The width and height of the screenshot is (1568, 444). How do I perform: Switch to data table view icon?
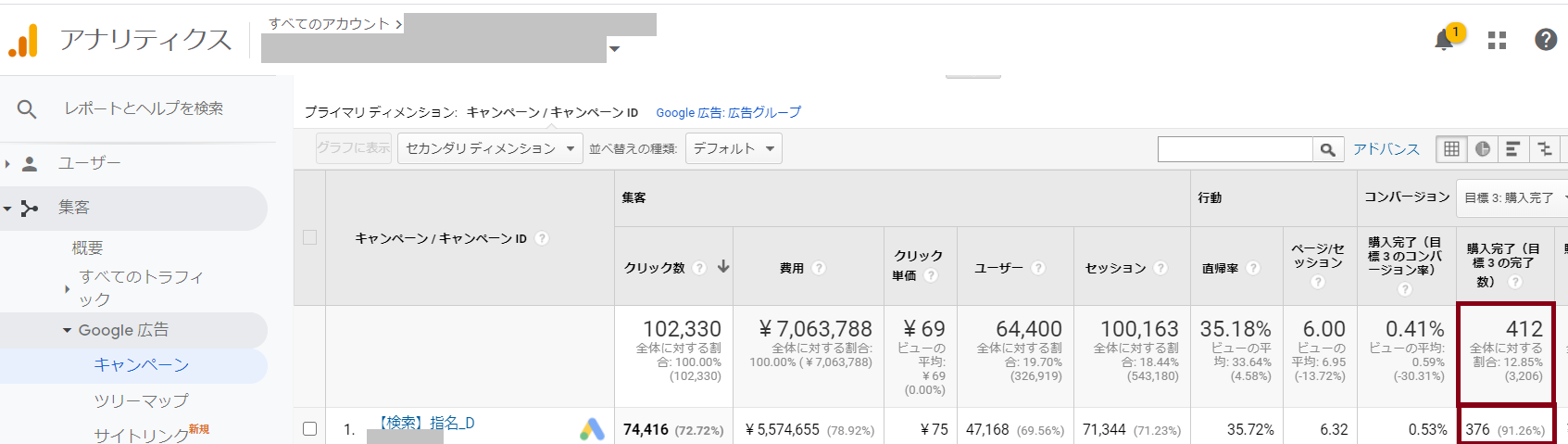tap(1451, 149)
